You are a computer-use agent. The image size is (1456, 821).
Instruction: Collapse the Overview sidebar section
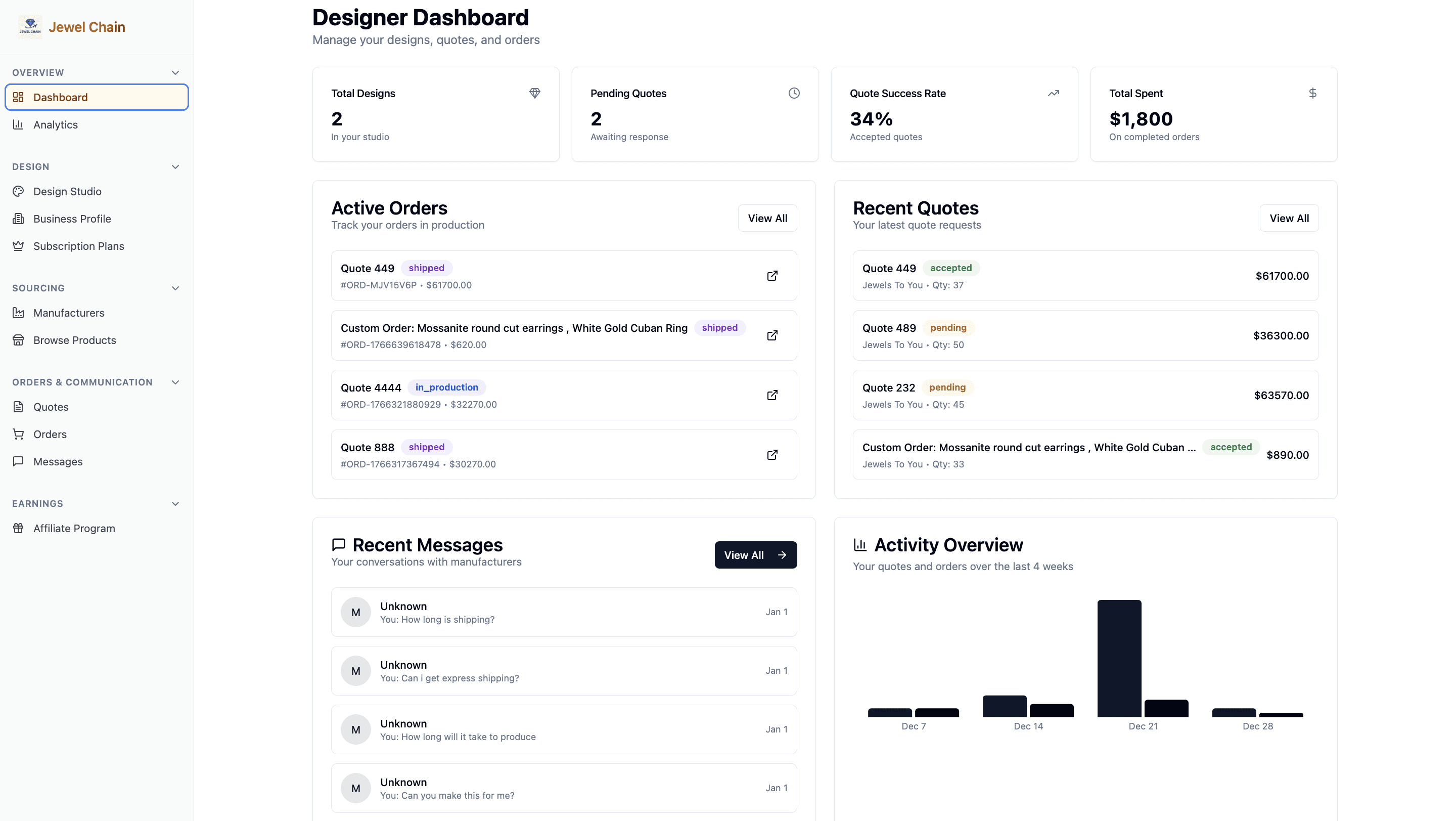pyautogui.click(x=175, y=72)
